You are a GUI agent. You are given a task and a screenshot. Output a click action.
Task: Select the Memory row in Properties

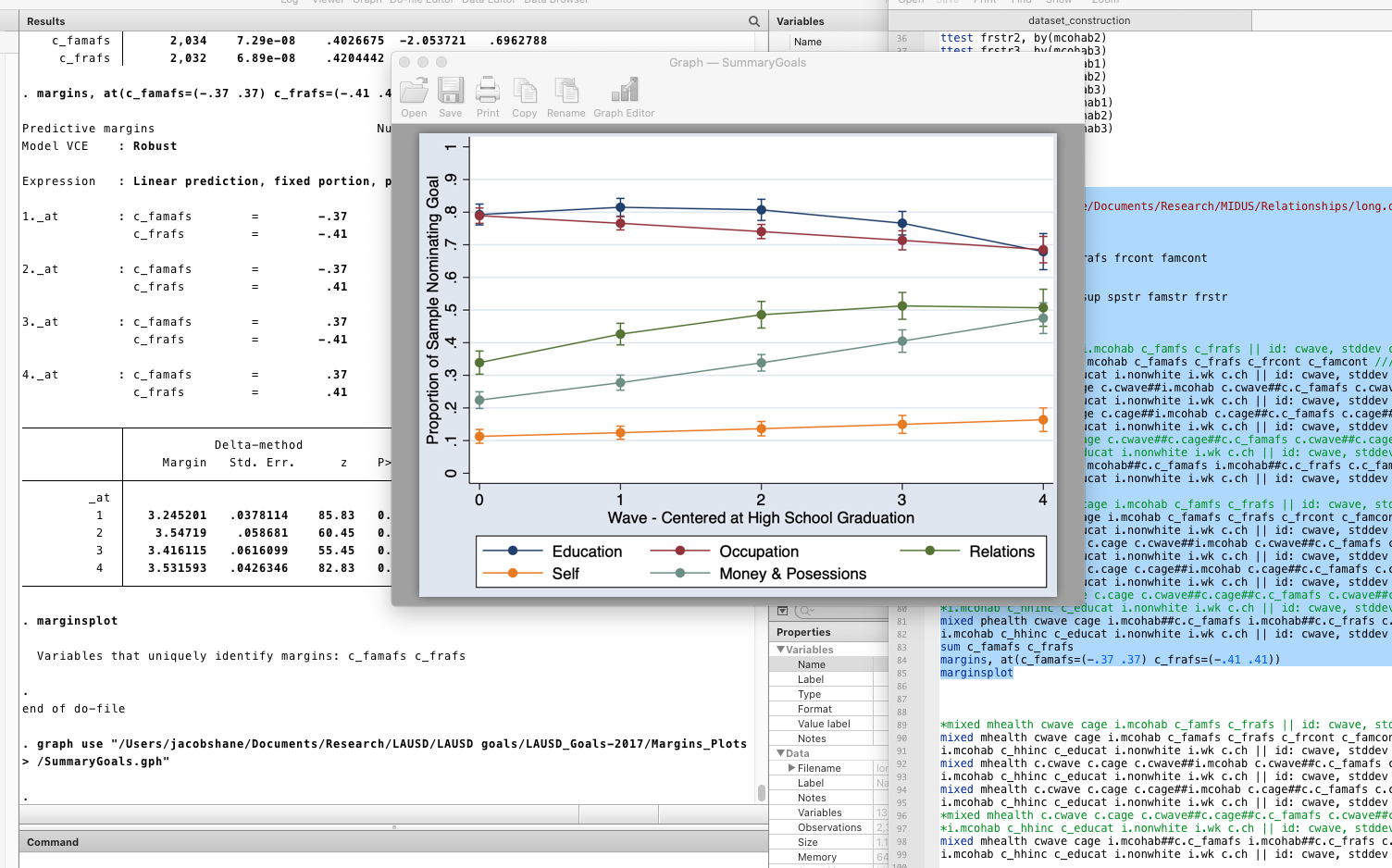[828, 857]
